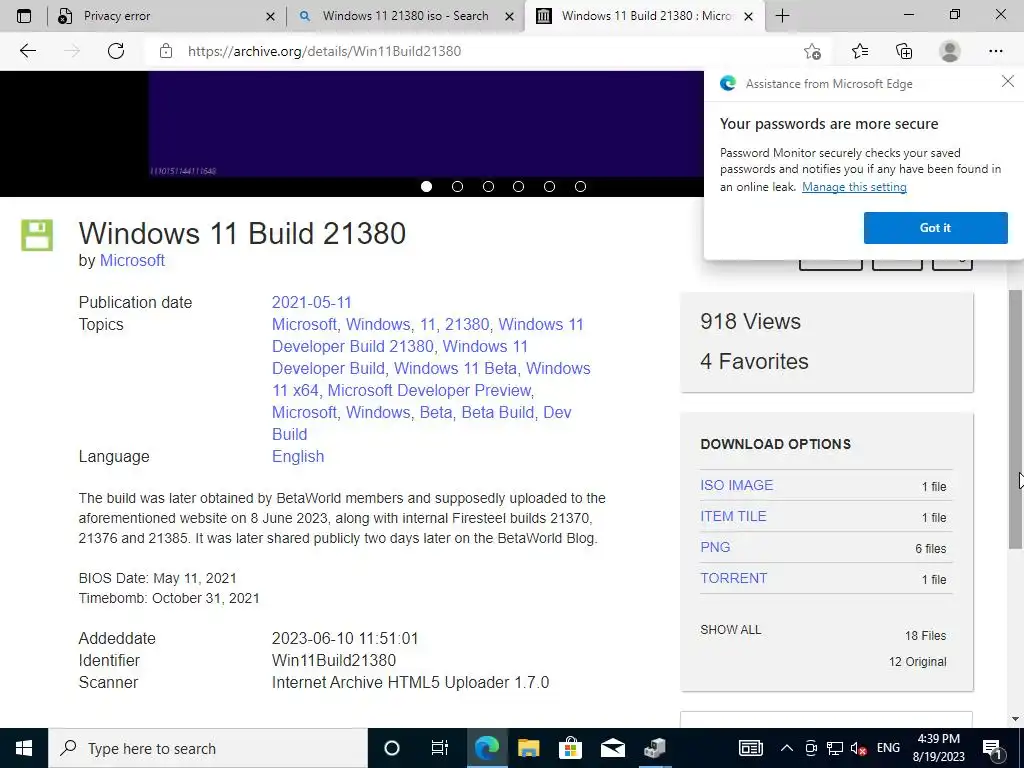Open Edge Settings and more menu
The height and width of the screenshot is (768, 1024).
(x=995, y=51)
